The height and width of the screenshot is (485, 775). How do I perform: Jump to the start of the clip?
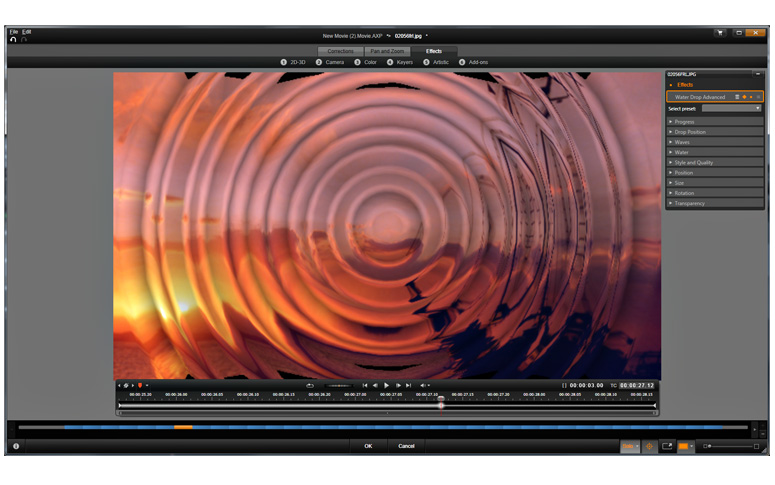(x=365, y=385)
